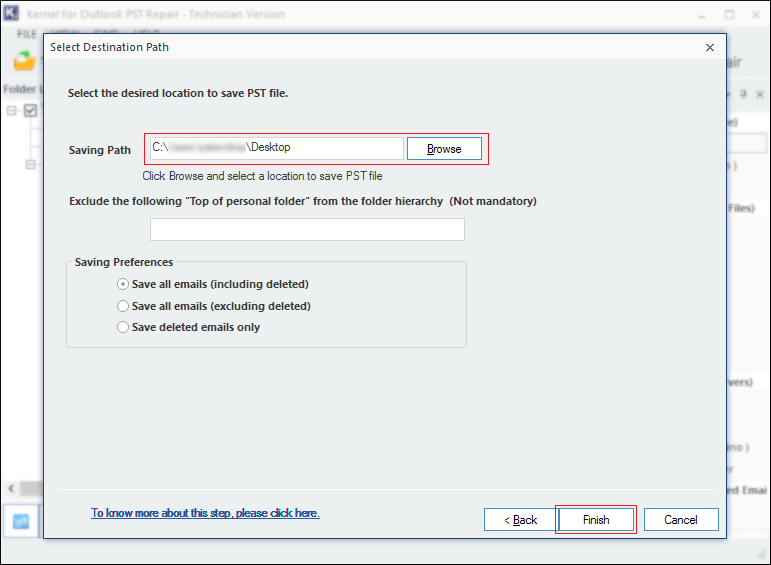This screenshot has width=771, height=565.
Task: Click the Saving Path text field
Action: pyautogui.click(x=276, y=148)
